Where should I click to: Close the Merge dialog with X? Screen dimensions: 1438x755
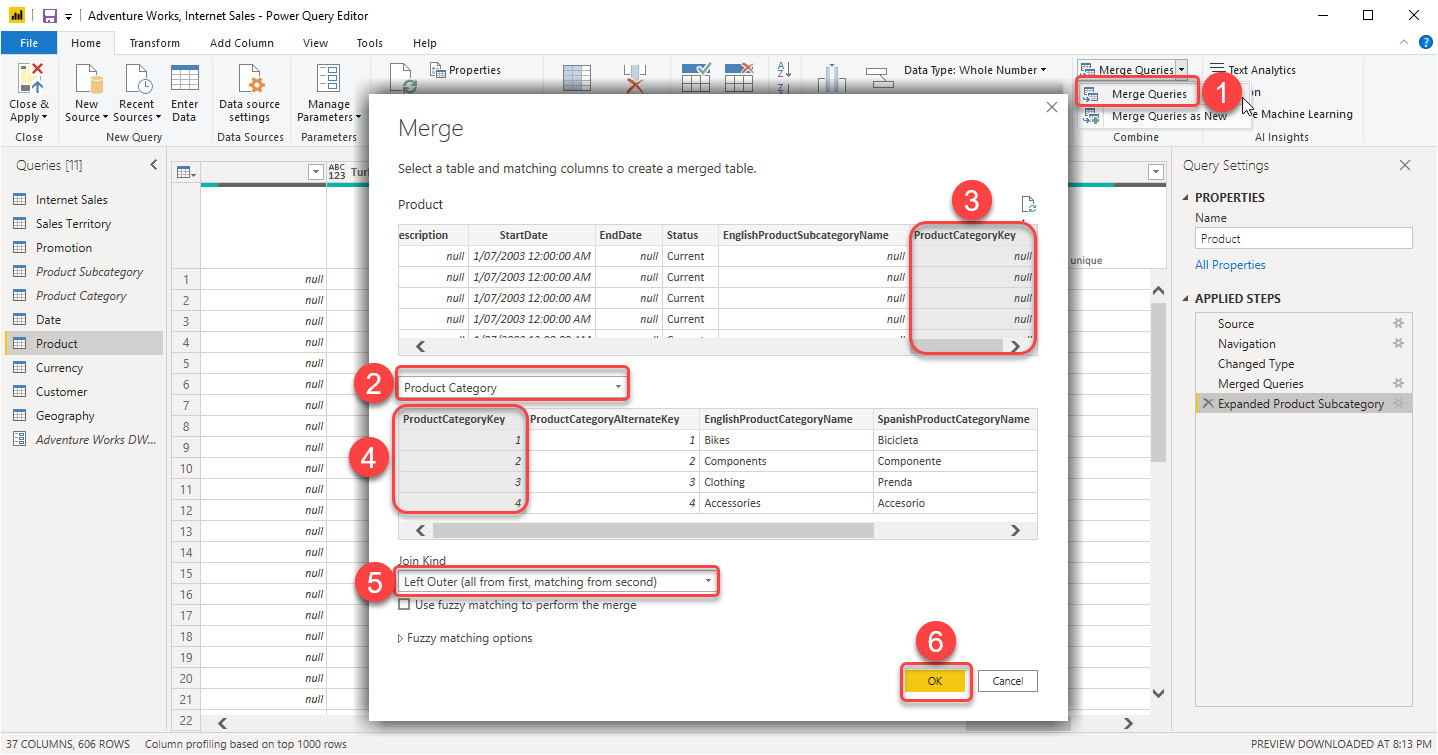(1051, 107)
